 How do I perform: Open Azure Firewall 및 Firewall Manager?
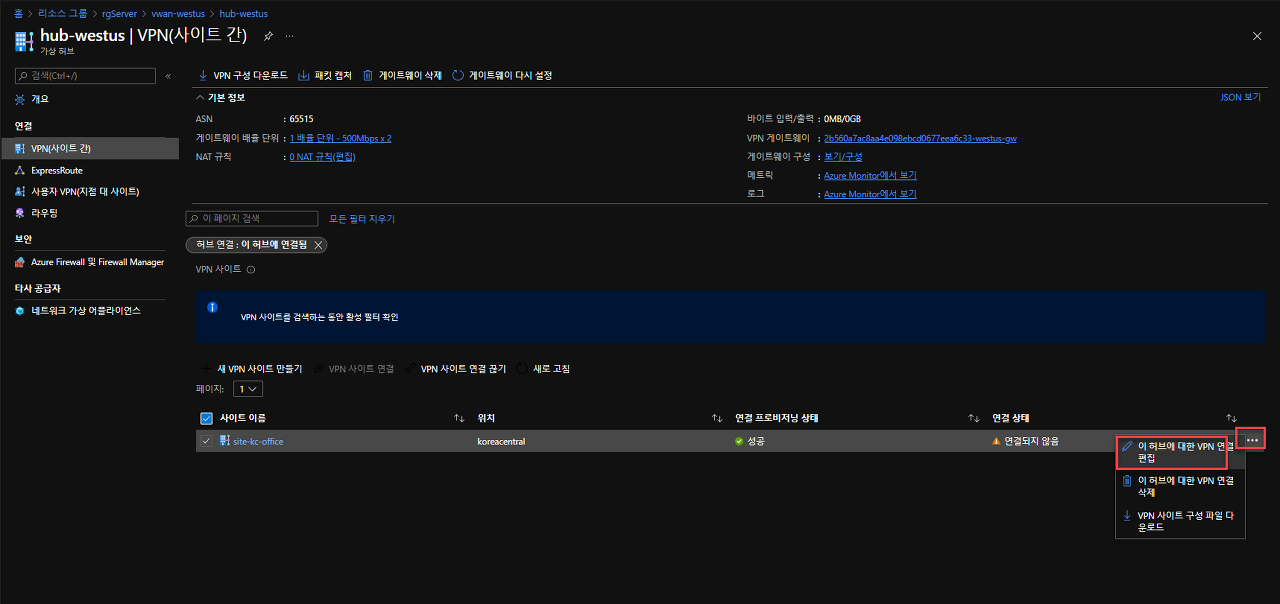[89, 262]
